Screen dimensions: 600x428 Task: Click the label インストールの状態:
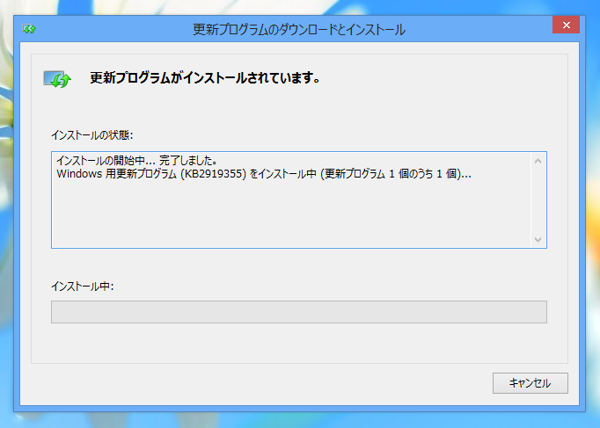coord(92,135)
